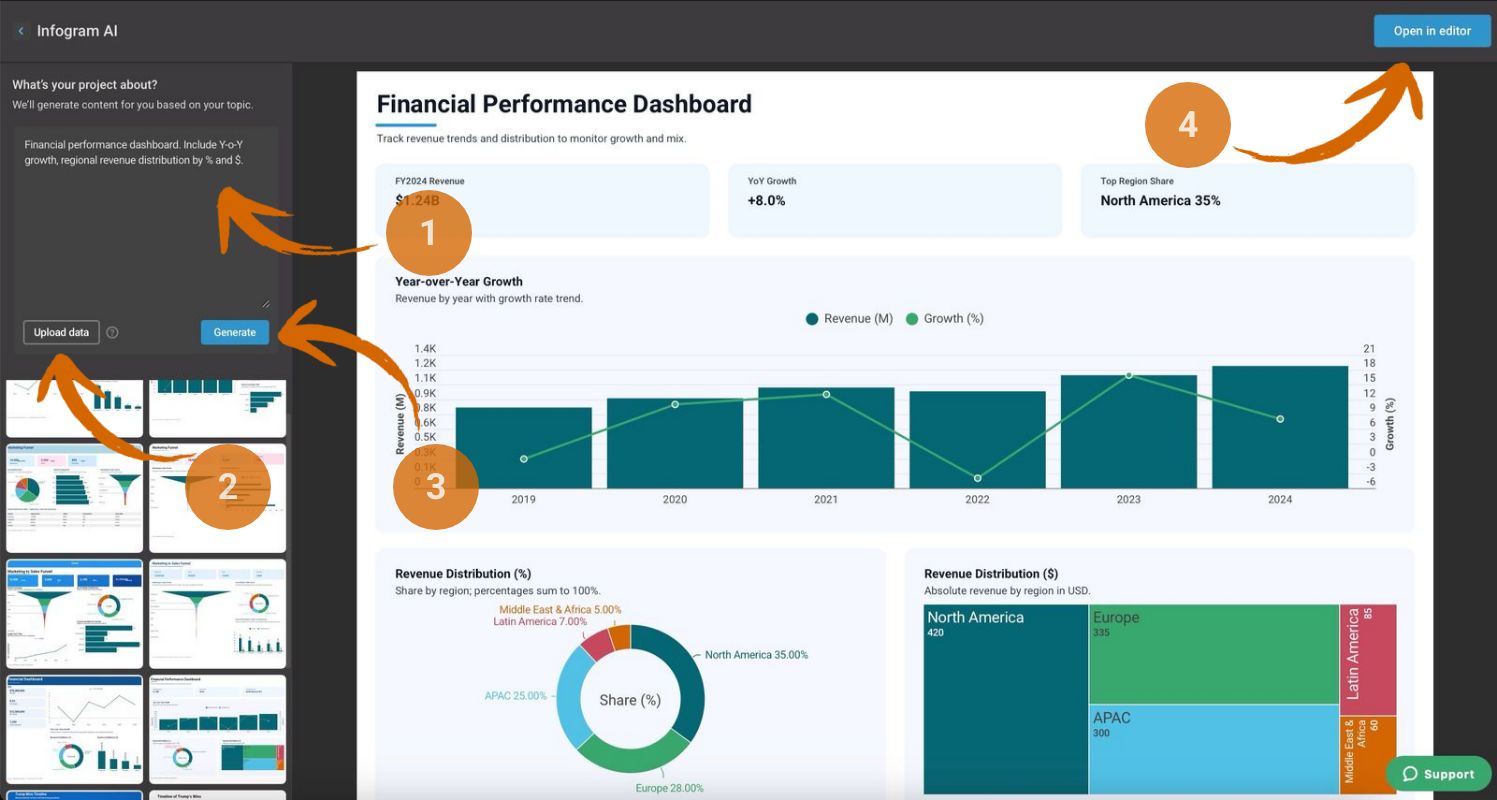Click inside the project topic text box
Viewport: 1497px width, 800px height.
pyautogui.click(x=146, y=220)
